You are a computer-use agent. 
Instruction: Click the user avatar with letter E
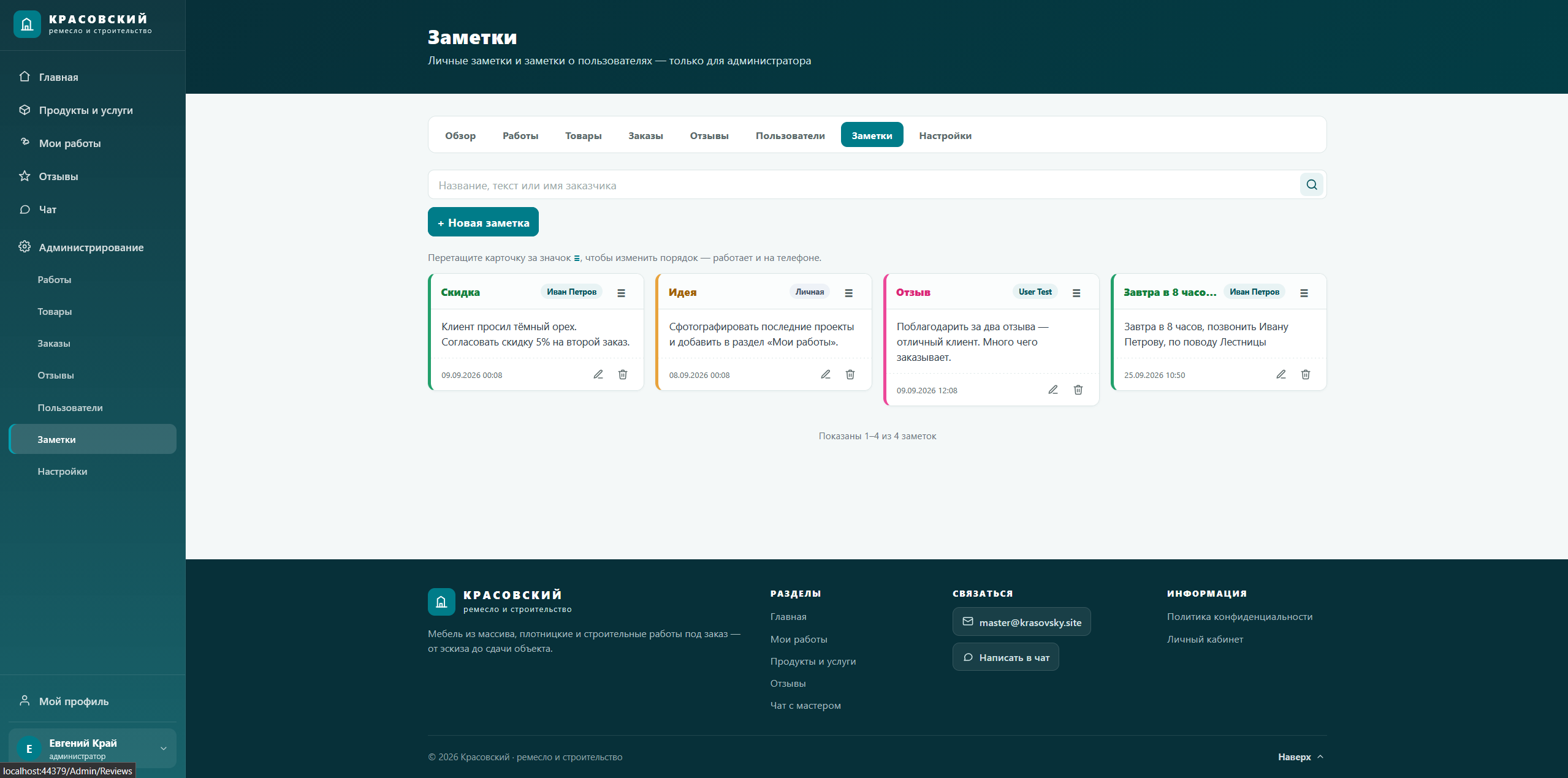[29, 749]
